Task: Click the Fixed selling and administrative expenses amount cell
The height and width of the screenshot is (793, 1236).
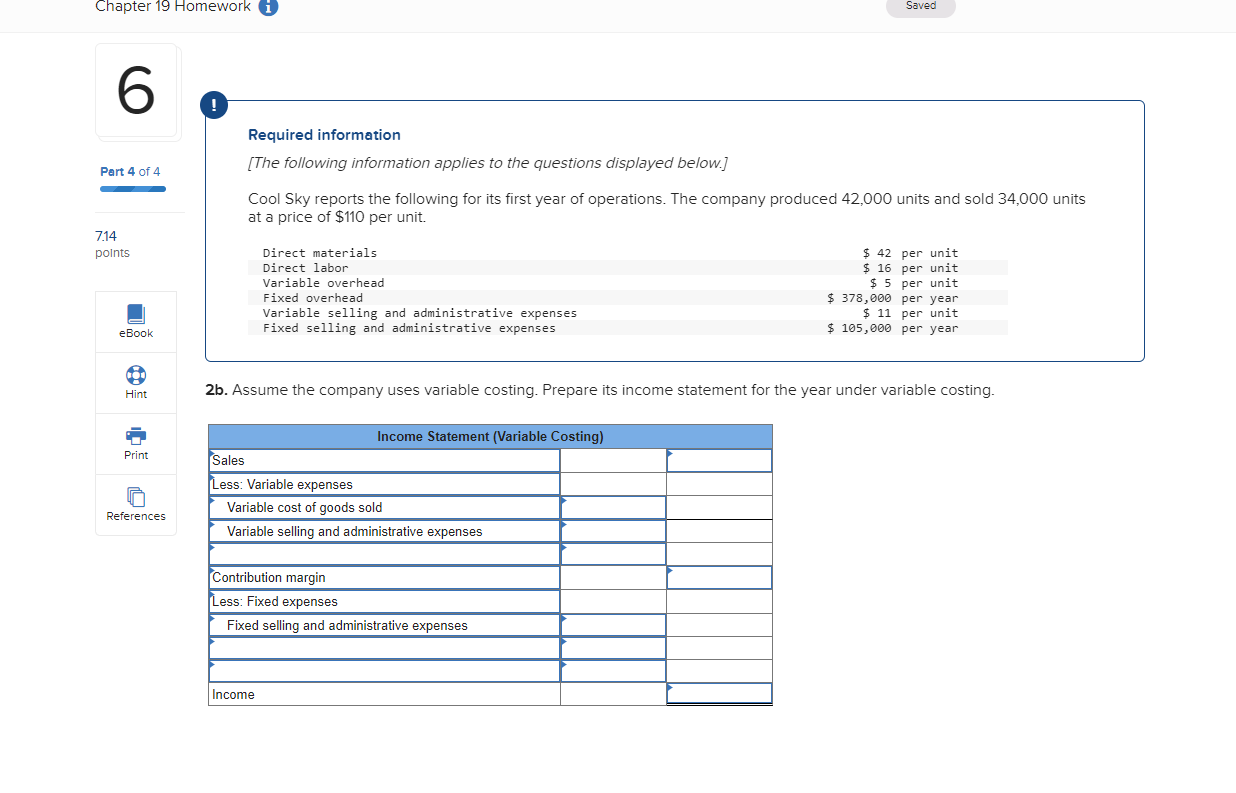Action: point(613,625)
